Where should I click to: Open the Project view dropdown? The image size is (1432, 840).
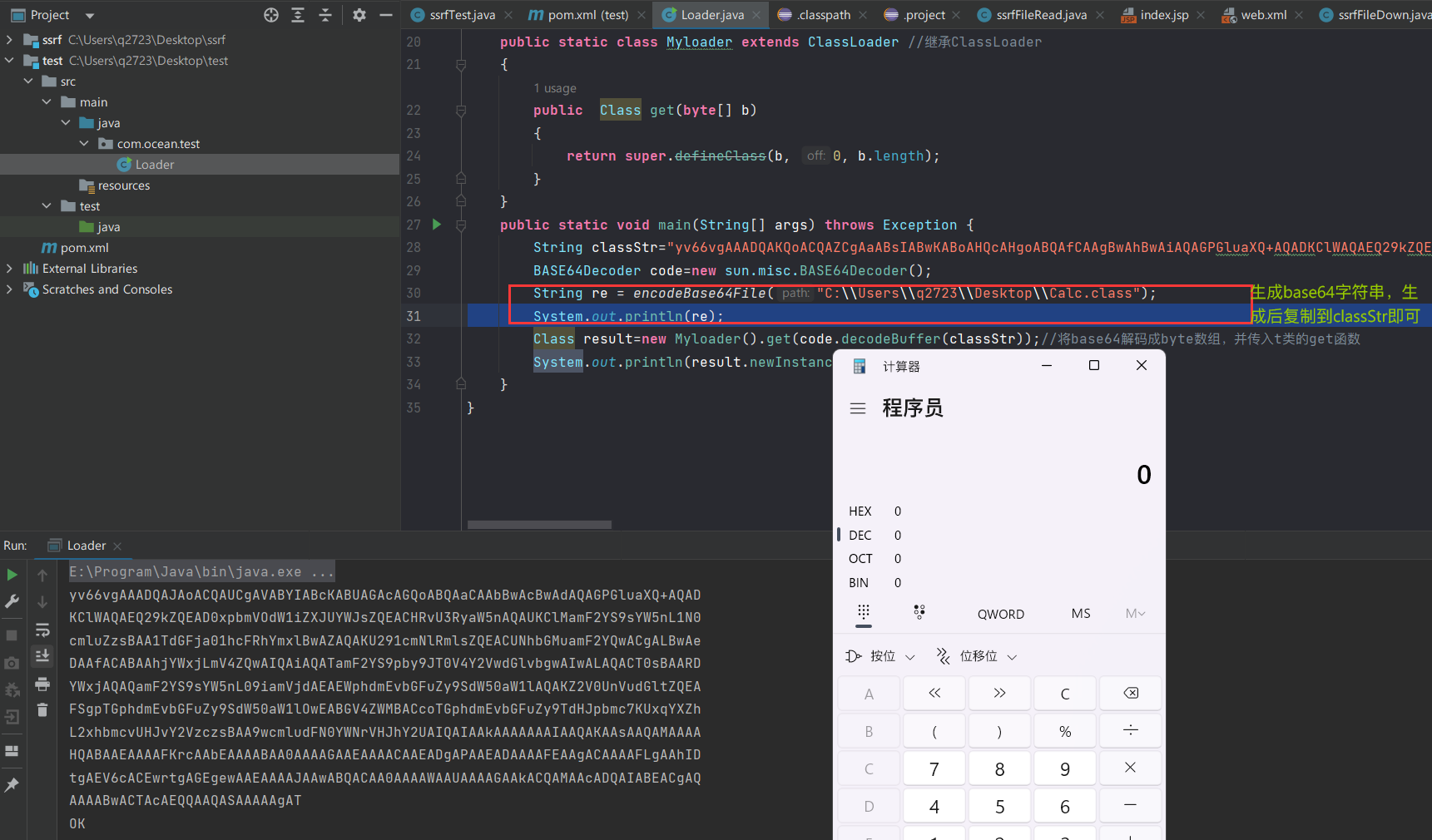tap(90, 15)
